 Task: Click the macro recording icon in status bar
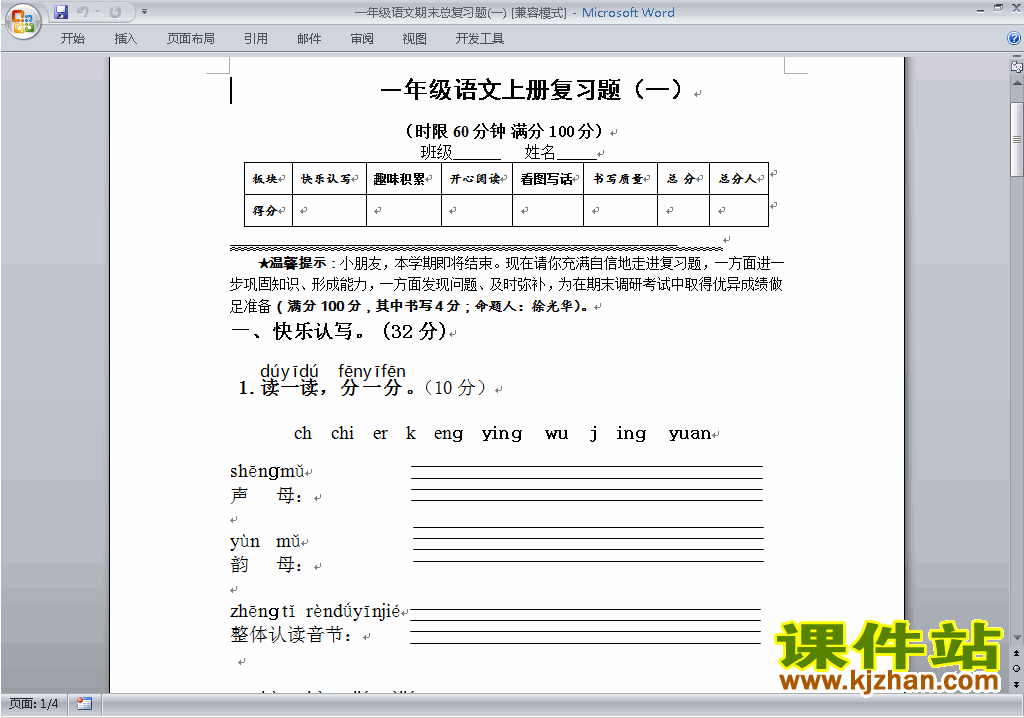pos(84,704)
